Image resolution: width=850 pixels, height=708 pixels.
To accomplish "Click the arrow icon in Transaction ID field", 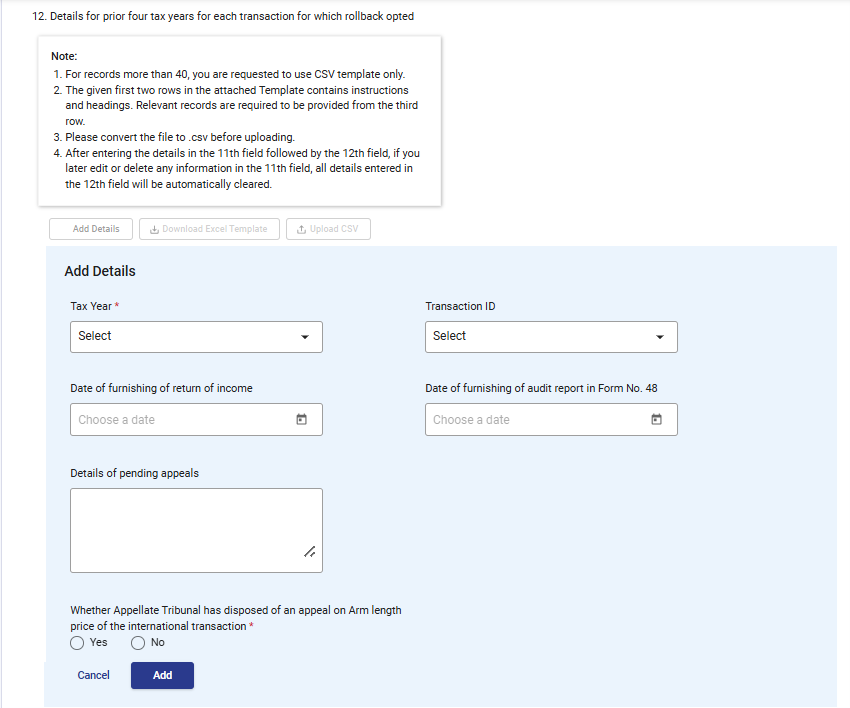I will (660, 337).
